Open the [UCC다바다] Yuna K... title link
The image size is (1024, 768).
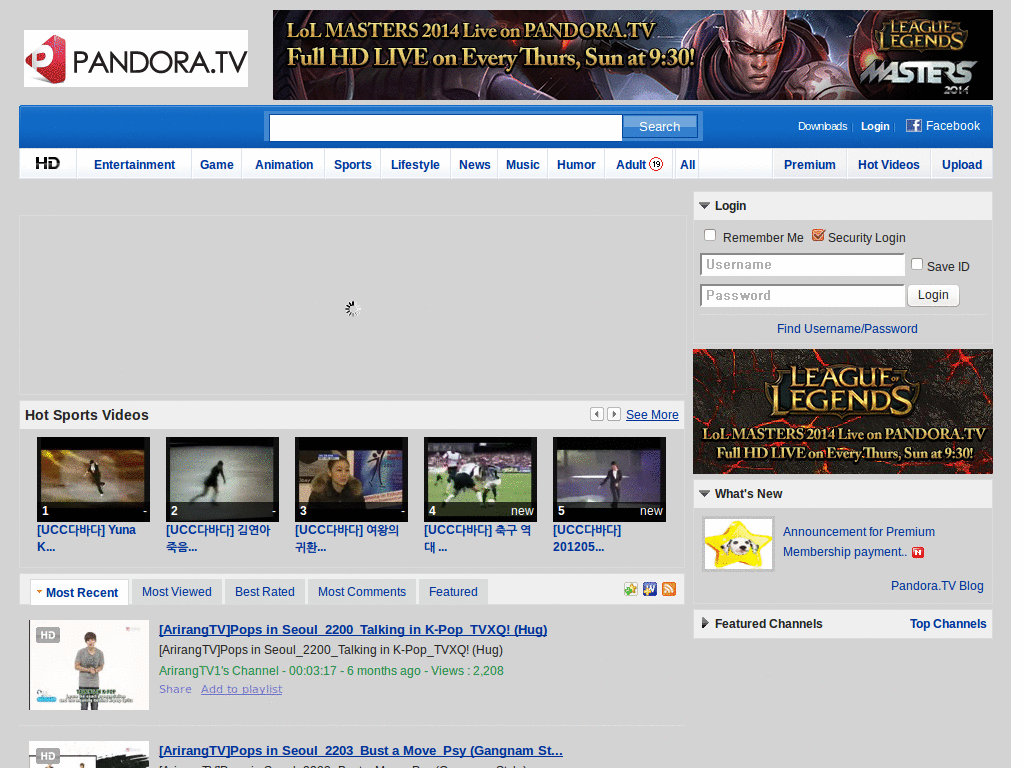pyautogui.click(x=86, y=538)
